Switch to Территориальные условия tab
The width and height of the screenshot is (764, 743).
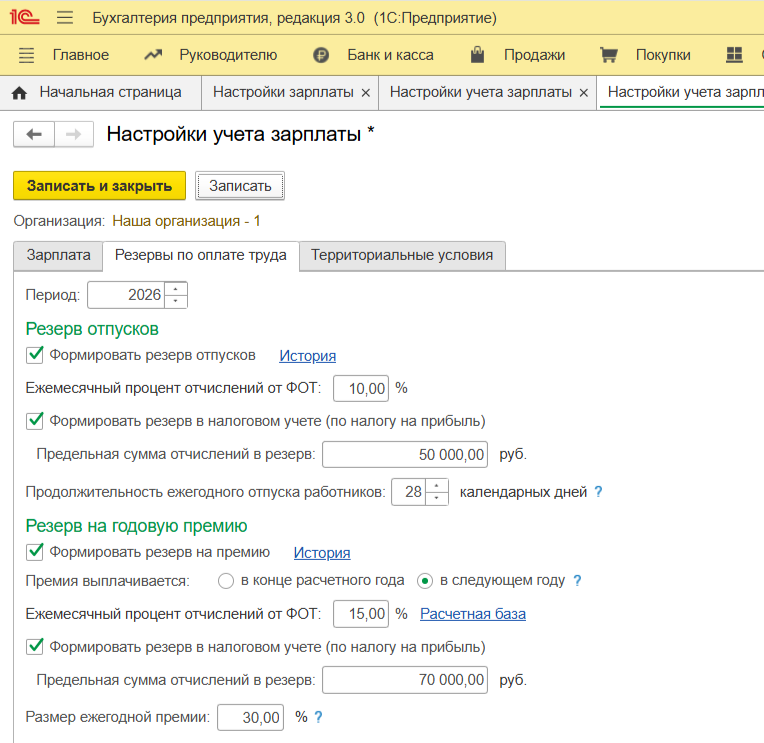click(x=402, y=255)
